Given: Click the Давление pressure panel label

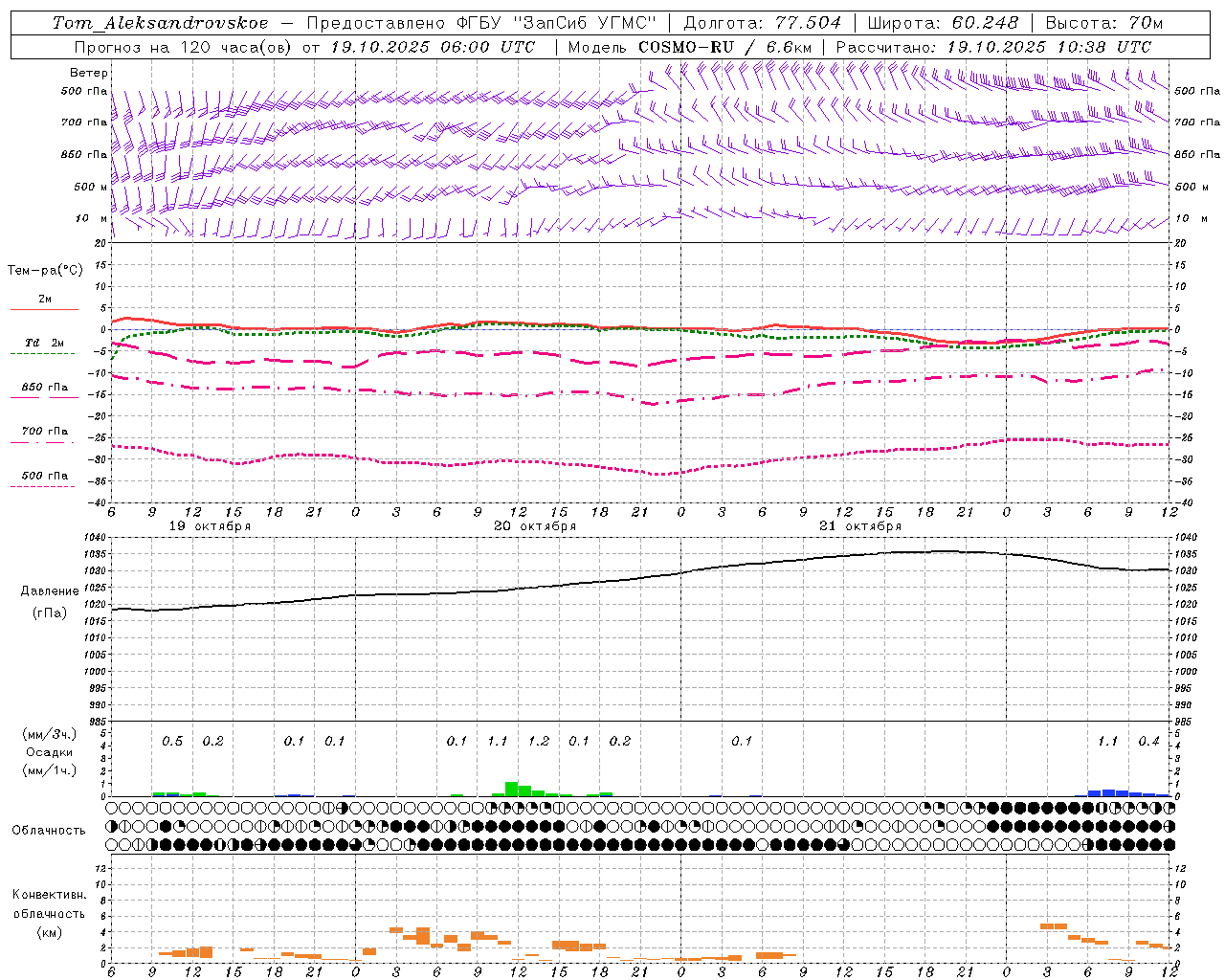Looking at the screenshot, I should 50,591.
